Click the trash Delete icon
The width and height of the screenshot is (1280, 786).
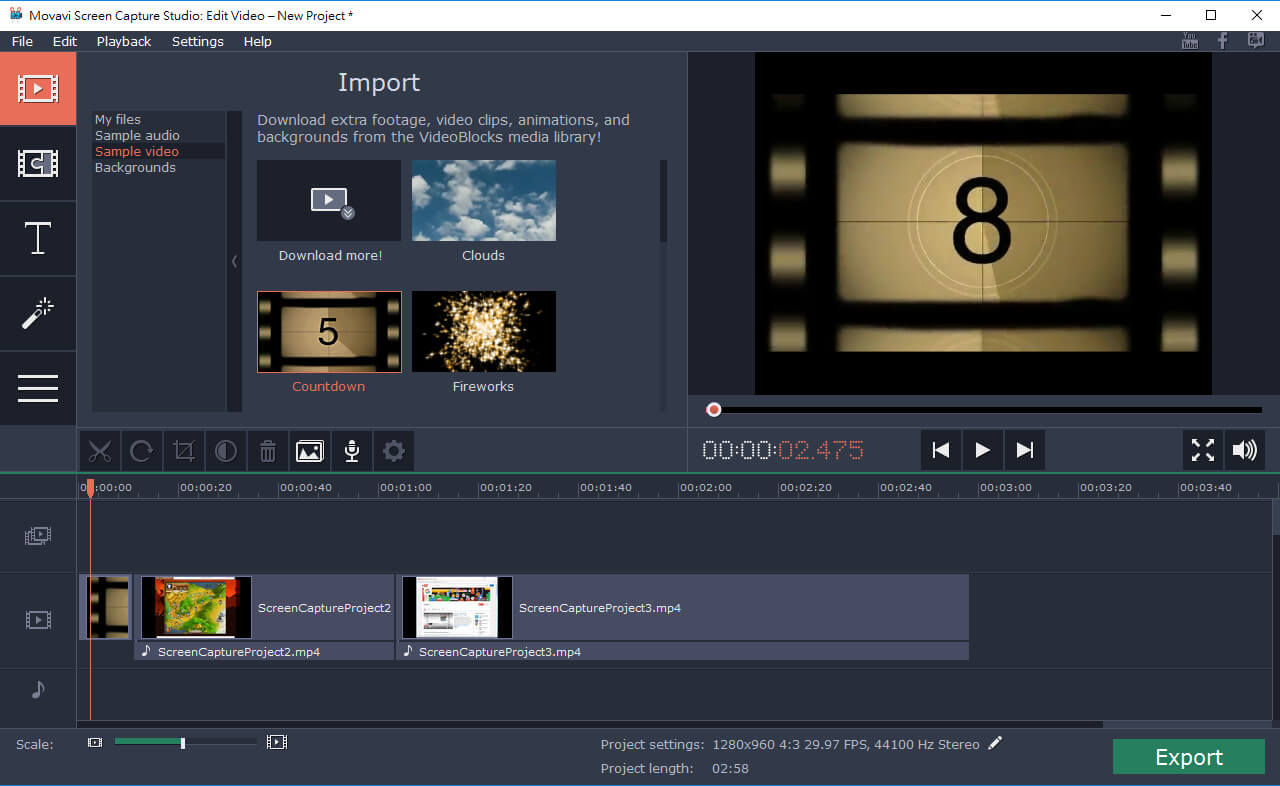pos(268,451)
